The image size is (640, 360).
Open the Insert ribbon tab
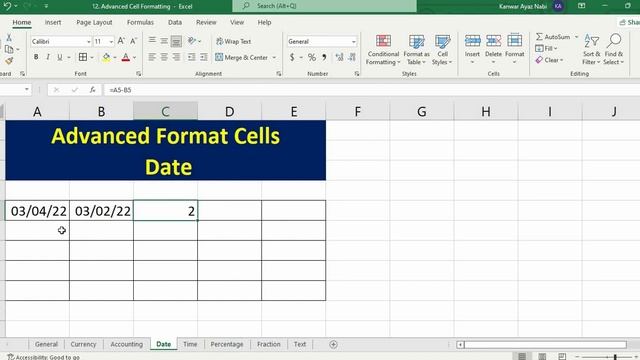click(x=53, y=22)
